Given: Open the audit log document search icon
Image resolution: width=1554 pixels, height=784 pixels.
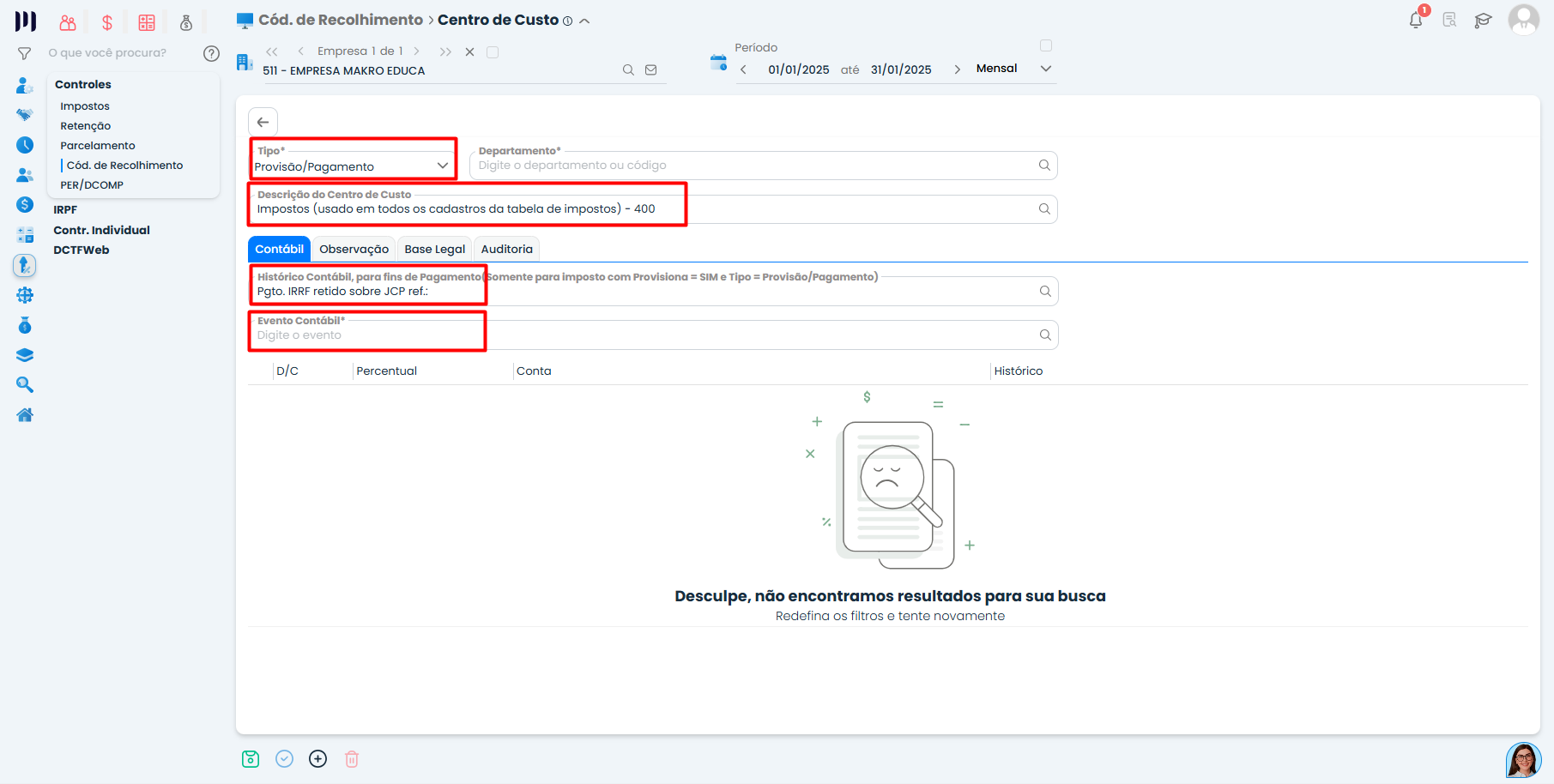Looking at the screenshot, I should click(x=1449, y=19).
